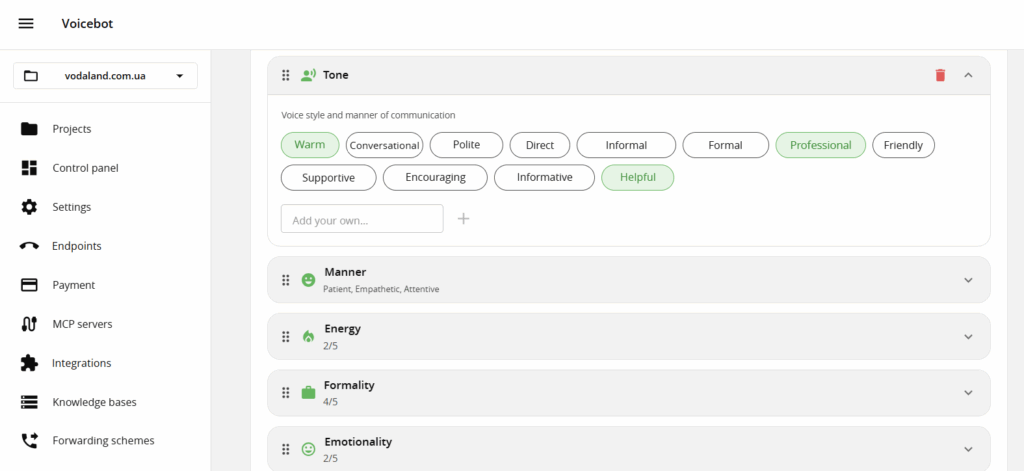Select the Encouraging tone chip

(x=436, y=178)
